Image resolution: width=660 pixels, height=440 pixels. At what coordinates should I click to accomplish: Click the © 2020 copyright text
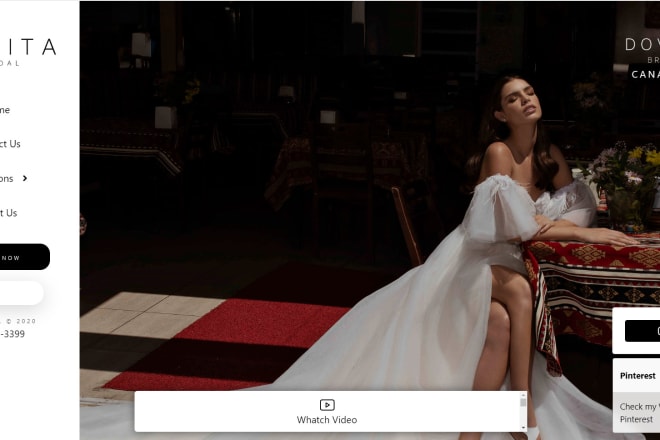[x=20, y=321]
